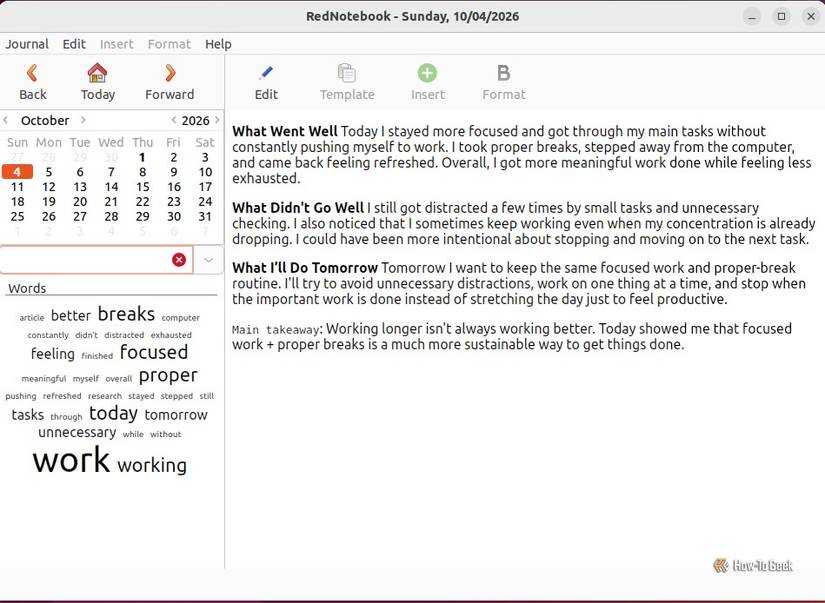The height and width of the screenshot is (603, 825).
Task: Select October 4 in the calendar
Action: (17, 172)
